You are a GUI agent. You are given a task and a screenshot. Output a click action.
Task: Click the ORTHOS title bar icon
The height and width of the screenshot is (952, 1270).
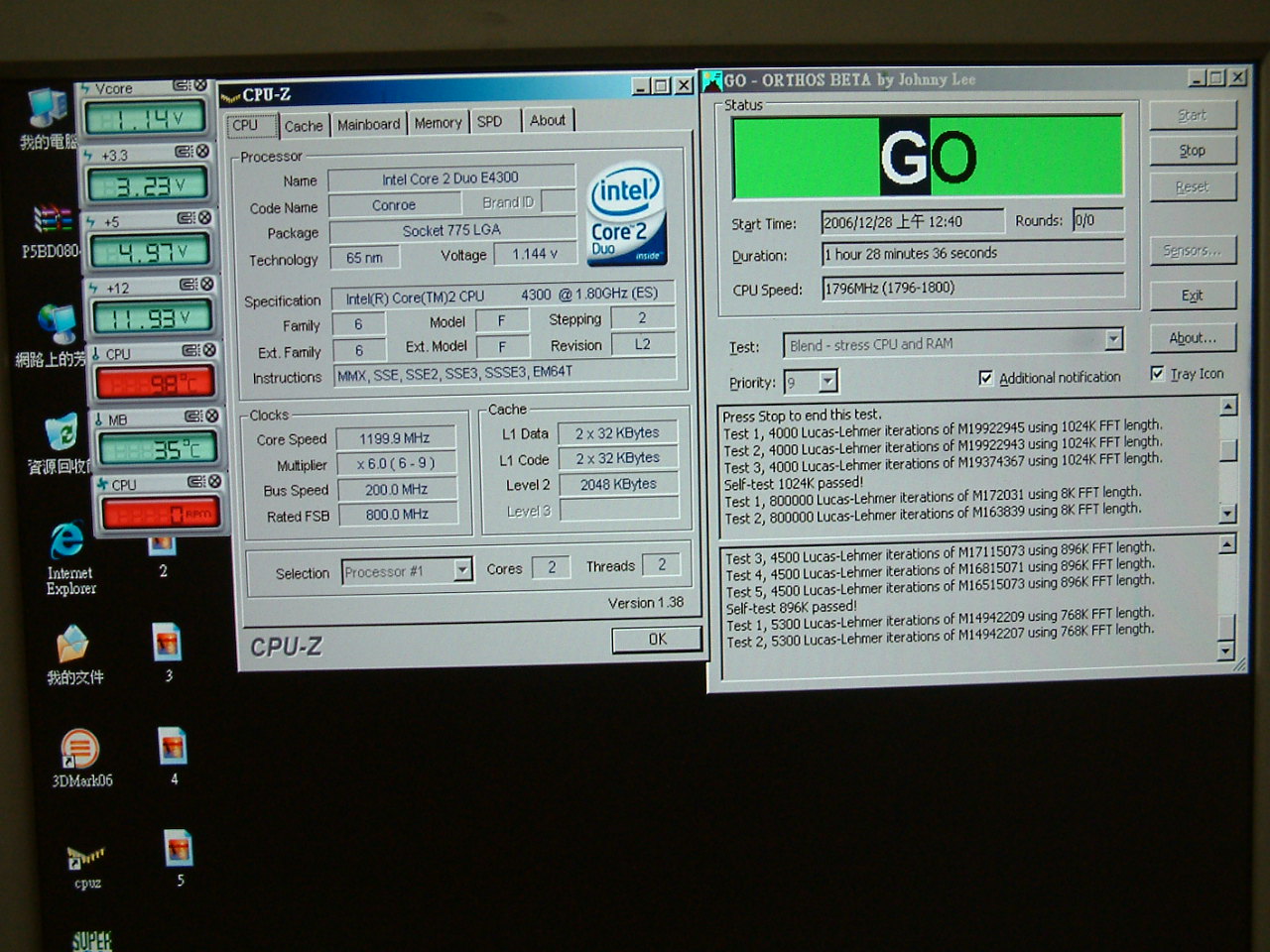pyautogui.click(x=712, y=81)
